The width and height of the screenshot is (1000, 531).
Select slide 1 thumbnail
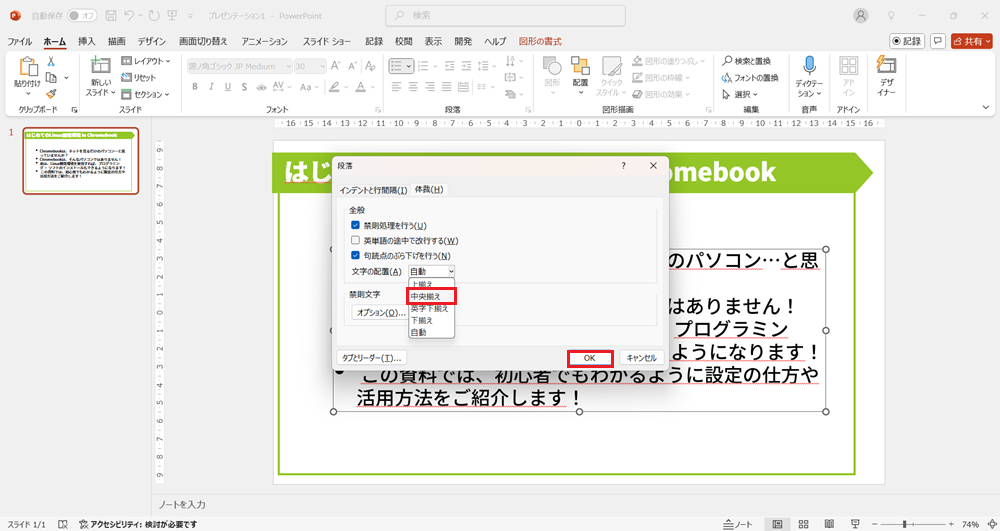point(80,160)
